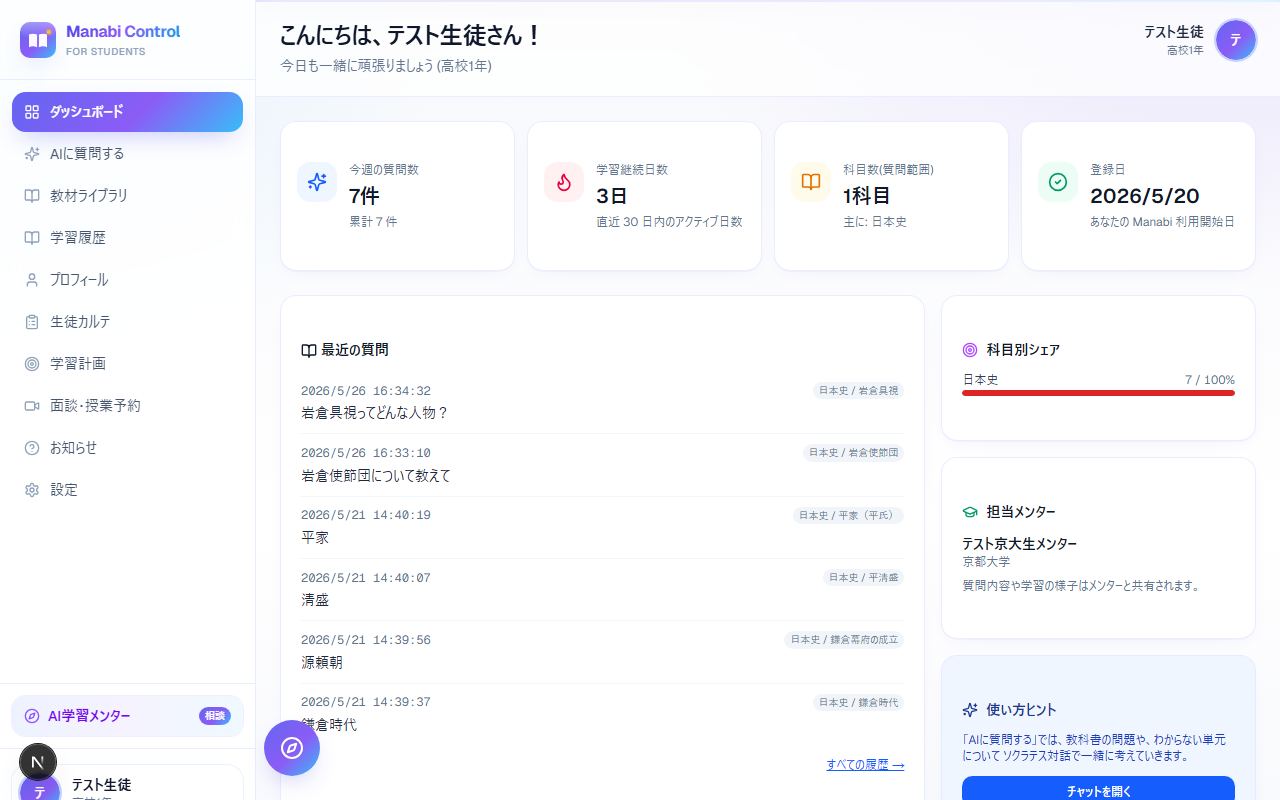Click the 1科目 subject count value
The width and height of the screenshot is (1280, 800).
point(866,196)
